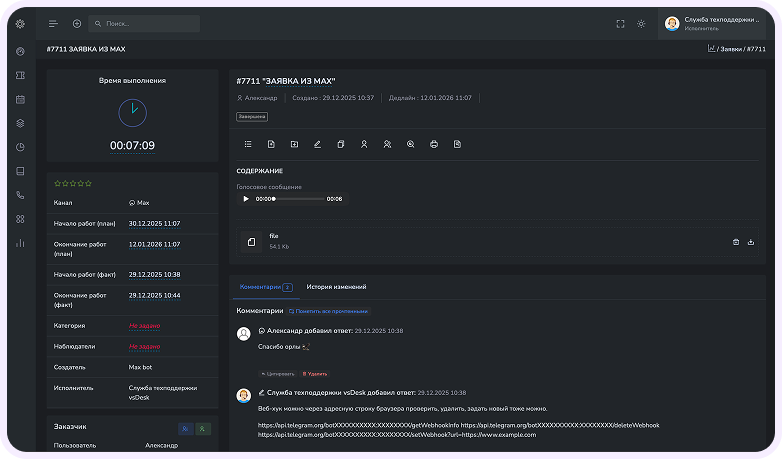Open the ticket icon in the left sidebar
Screen dimensions: 782x459
20,75
